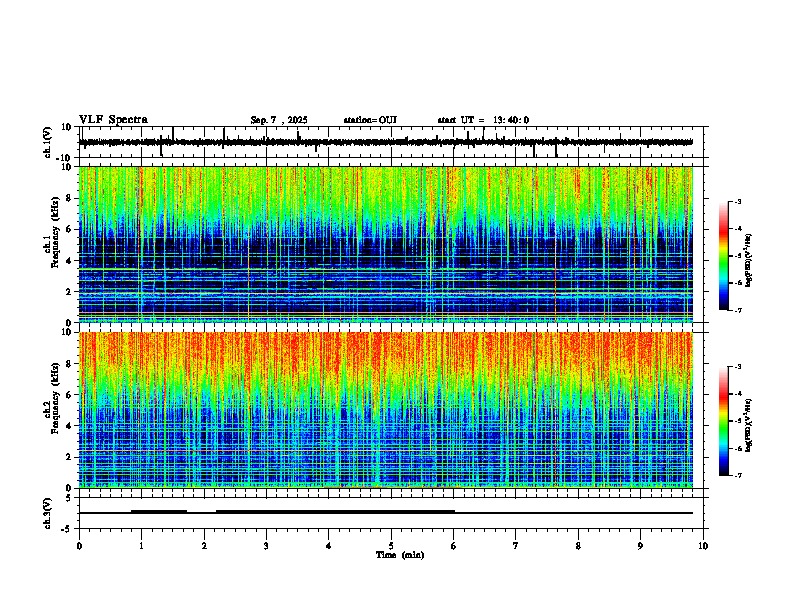Click the "6" kHz tick on ch.2 spectrogram axis

click(70, 395)
